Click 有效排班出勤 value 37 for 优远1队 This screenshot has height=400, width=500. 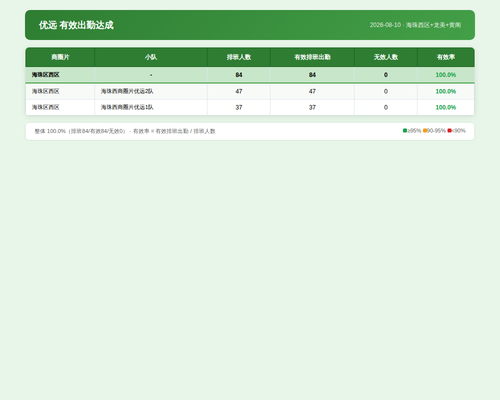click(x=312, y=107)
